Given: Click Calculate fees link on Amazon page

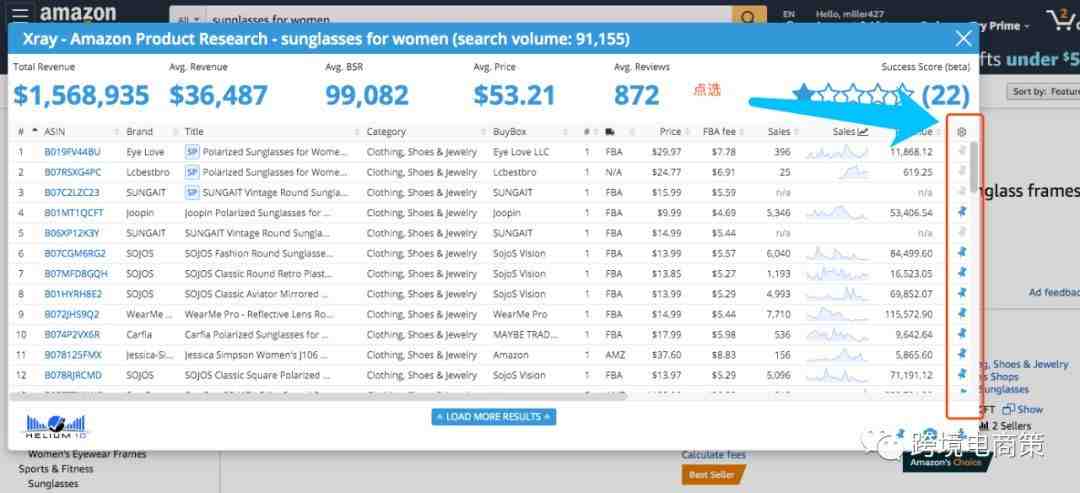Looking at the screenshot, I should (713, 455).
